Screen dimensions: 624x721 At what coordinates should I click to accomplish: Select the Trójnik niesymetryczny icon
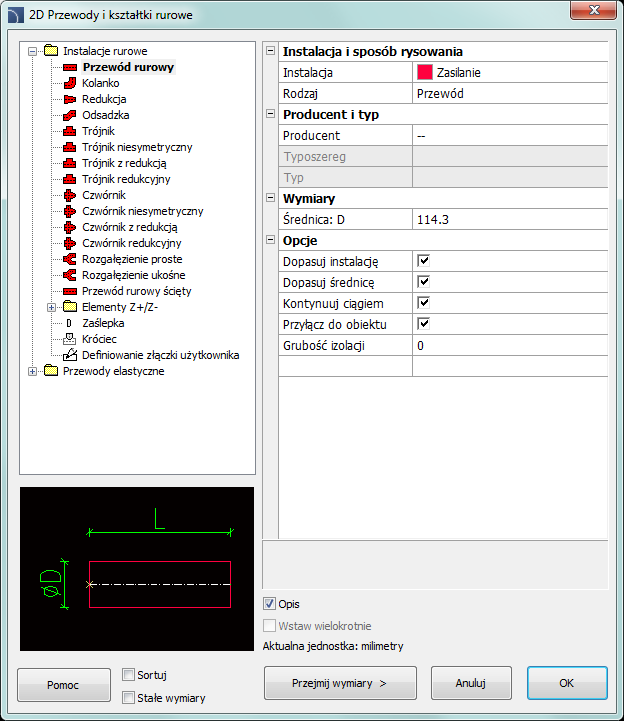[x=69, y=148]
